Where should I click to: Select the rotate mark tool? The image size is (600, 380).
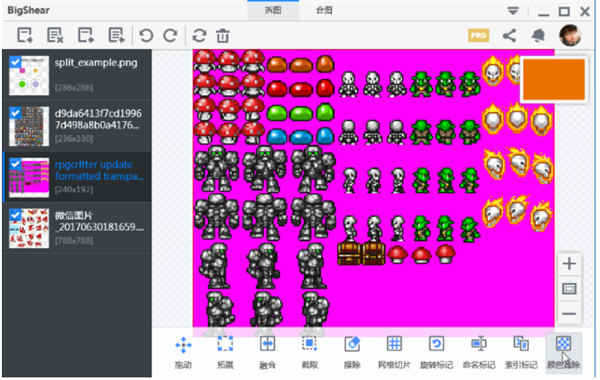point(436,352)
